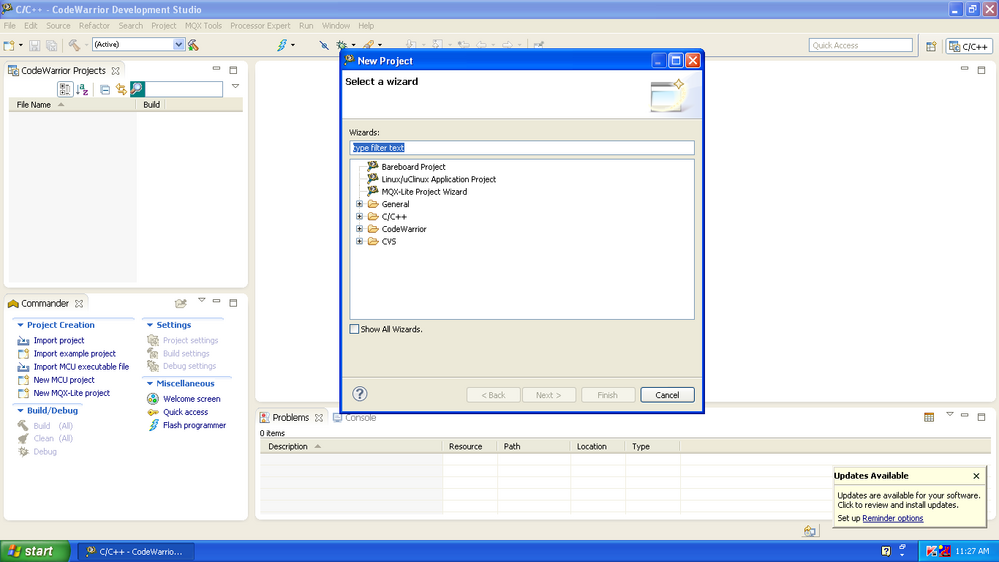The image size is (999, 562).
Task: Close the Updates Available notification
Action: [976, 476]
